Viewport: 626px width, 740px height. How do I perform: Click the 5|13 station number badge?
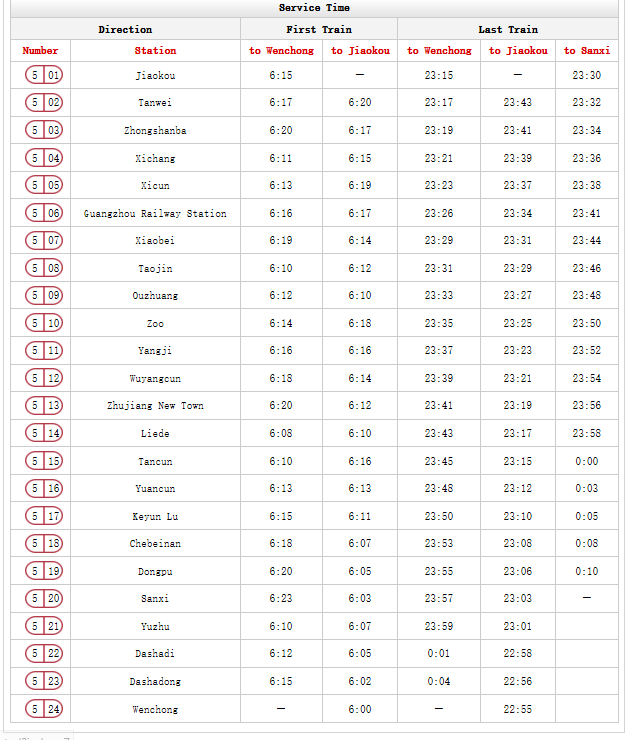(x=44, y=406)
